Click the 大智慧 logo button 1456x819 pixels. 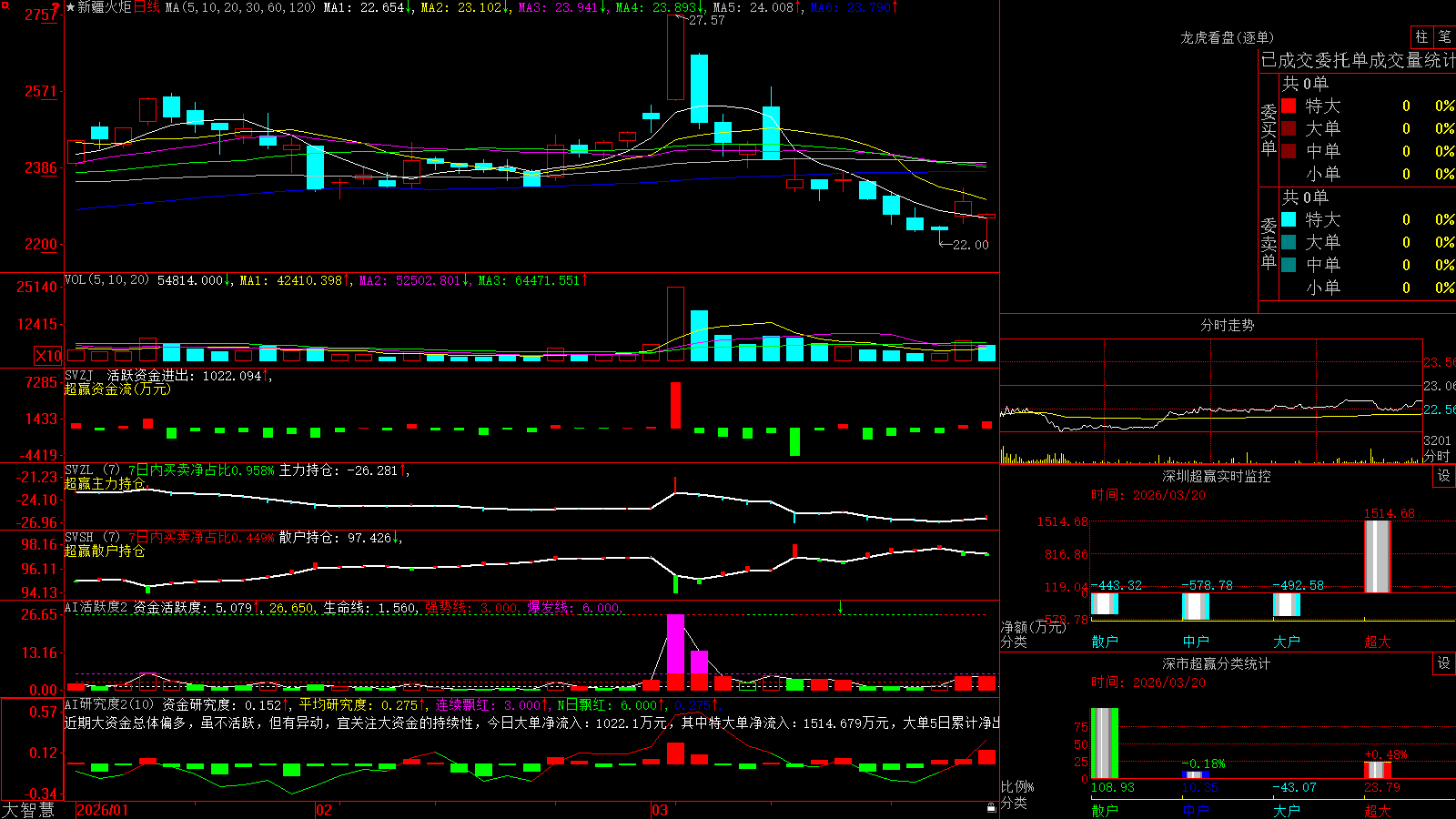(x=28, y=810)
